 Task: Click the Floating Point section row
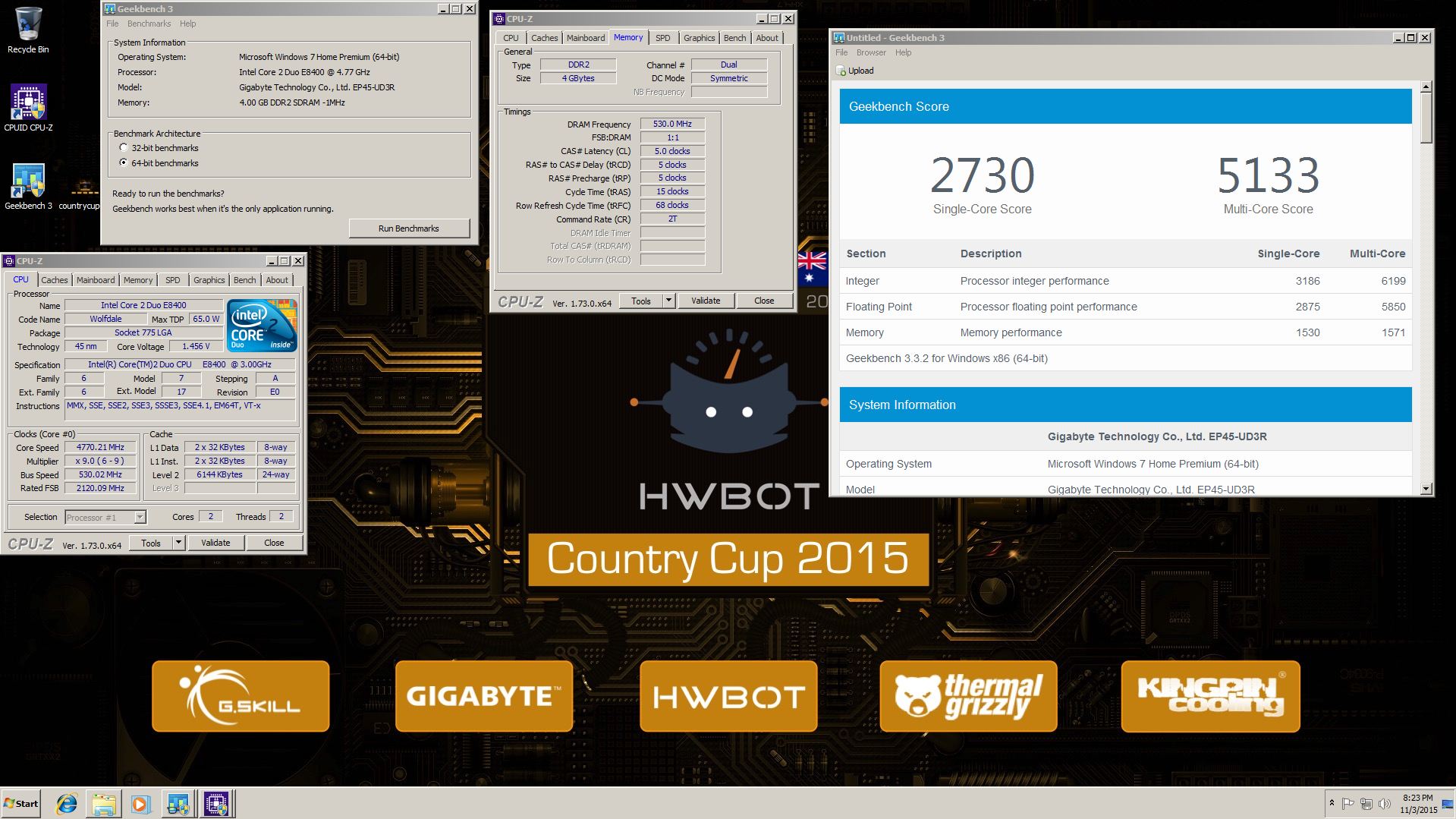1125,307
